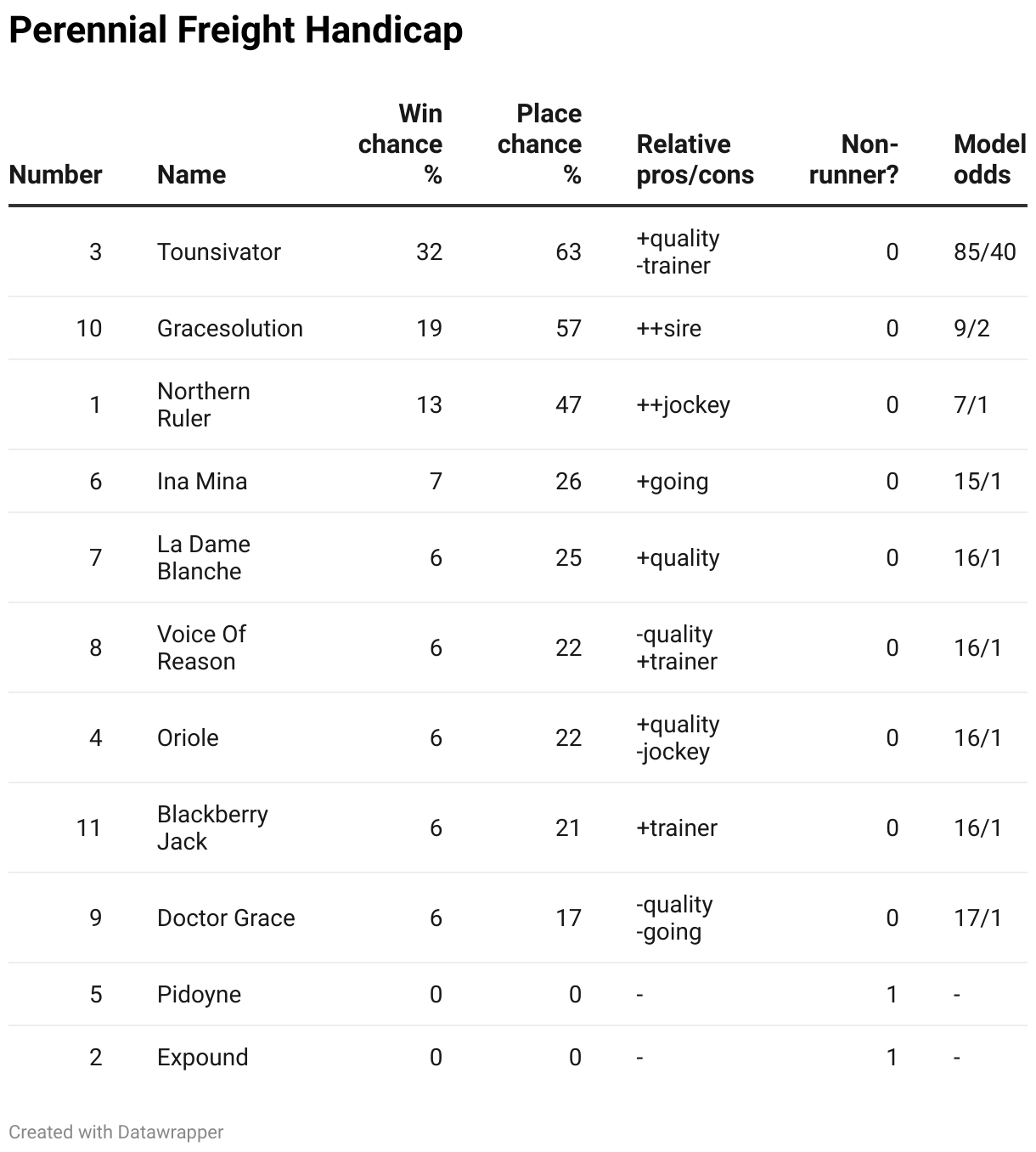Select La Dame Blanche in the table

pyautogui.click(x=204, y=557)
